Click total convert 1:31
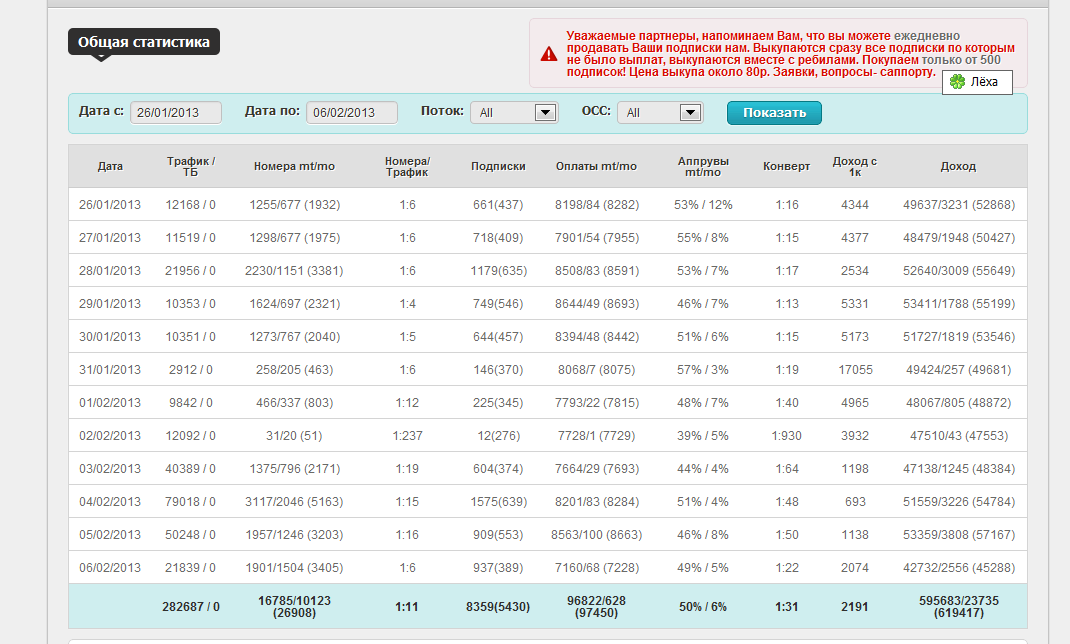The image size is (1070, 644). [x=786, y=606]
